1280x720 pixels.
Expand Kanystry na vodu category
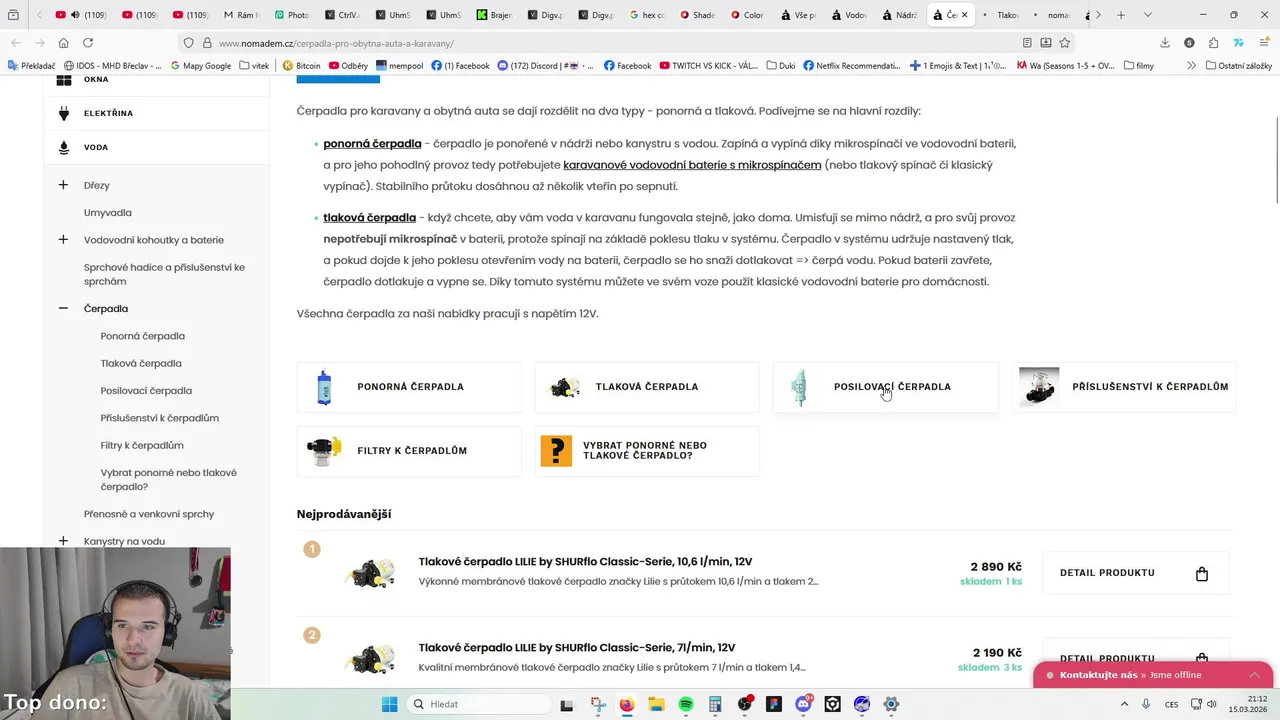pos(63,541)
